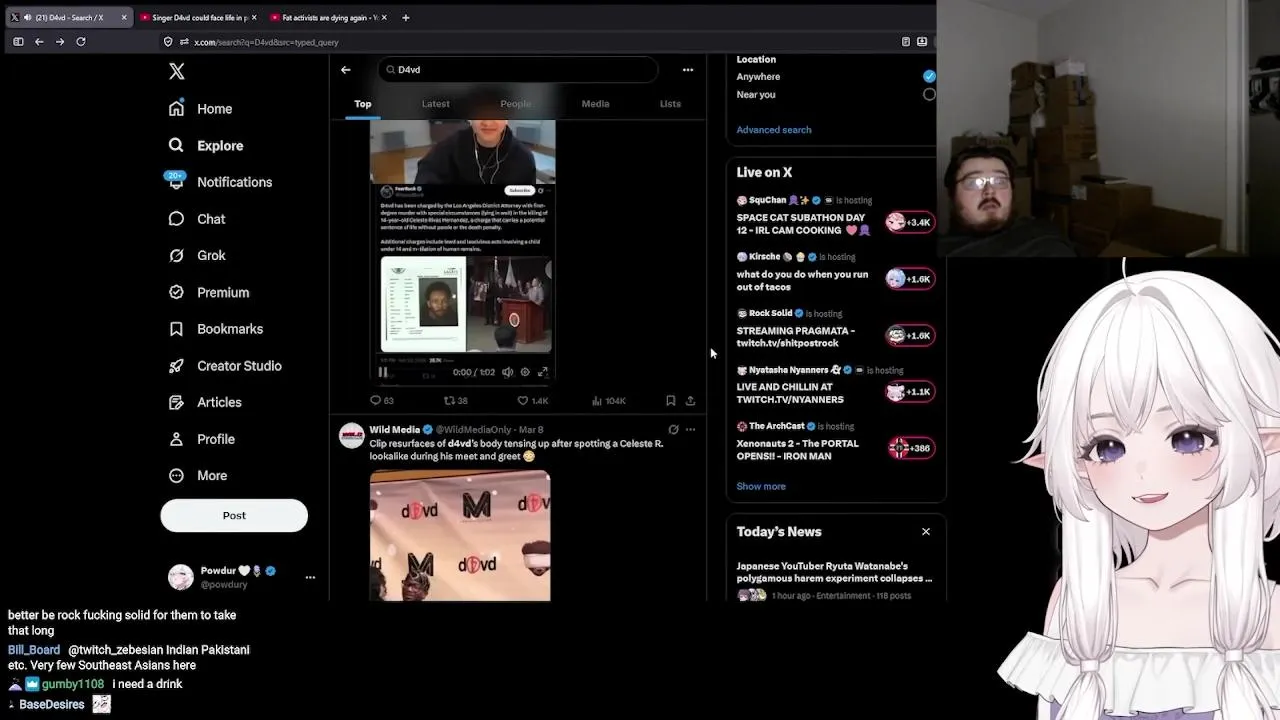This screenshot has width=1280, height=720.
Task: Open Advanced search link
Action: pos(774,130)
